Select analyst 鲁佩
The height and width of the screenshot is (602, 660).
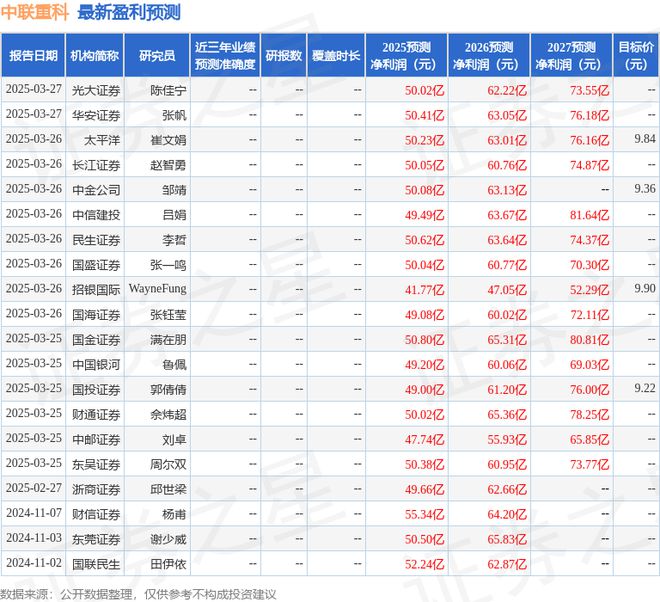point(174,365)
